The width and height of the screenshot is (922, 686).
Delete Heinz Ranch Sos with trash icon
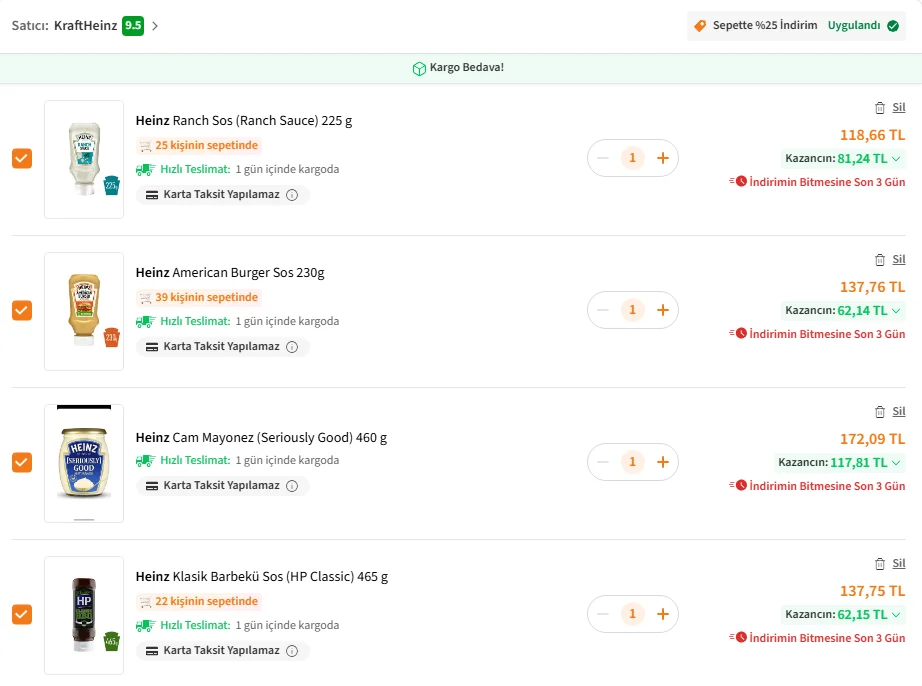(880, 108)
